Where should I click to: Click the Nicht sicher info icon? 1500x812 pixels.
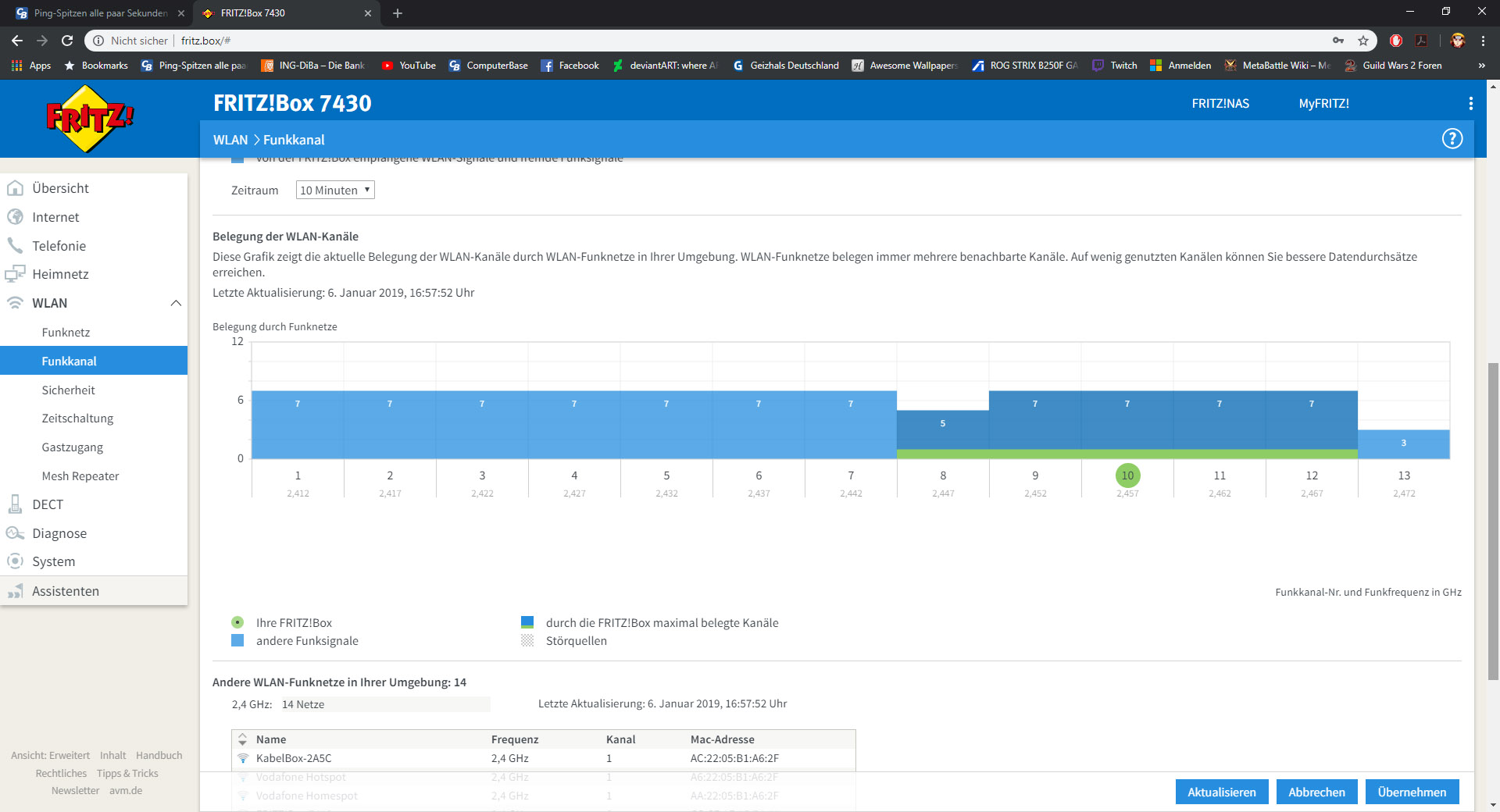[98, 41]
